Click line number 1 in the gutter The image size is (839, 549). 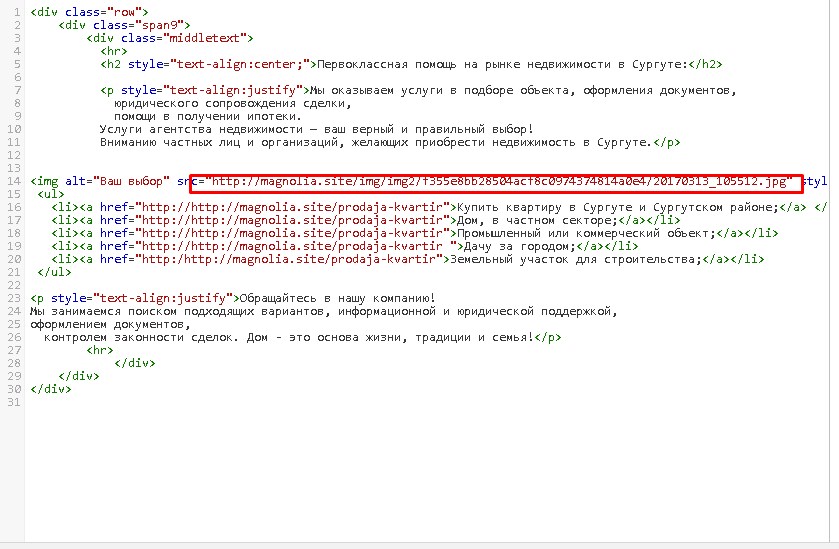tap(14, 11)
